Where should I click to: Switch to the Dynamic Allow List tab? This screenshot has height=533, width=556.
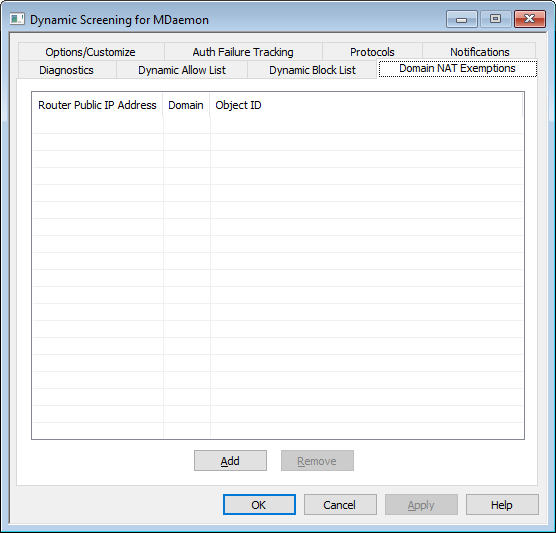(182, 70)
